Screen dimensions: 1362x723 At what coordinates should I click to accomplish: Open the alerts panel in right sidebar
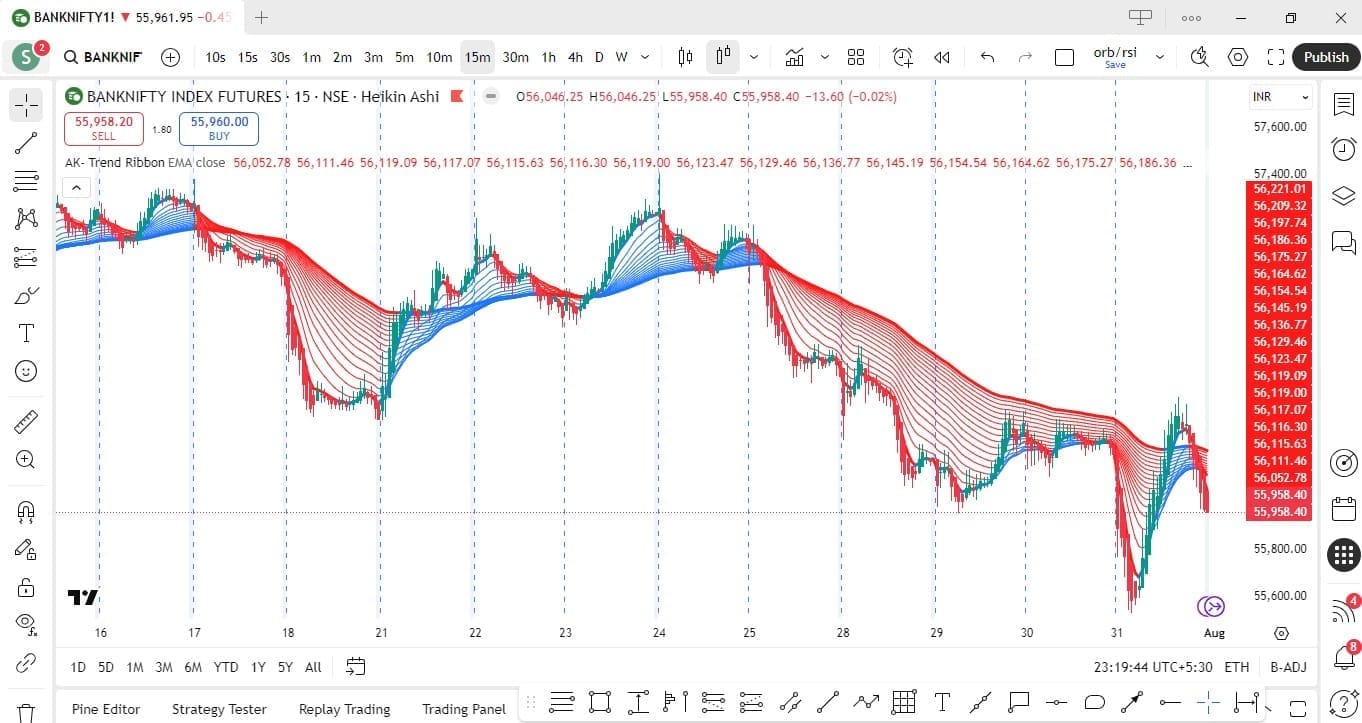click(x=1344, y=149)
